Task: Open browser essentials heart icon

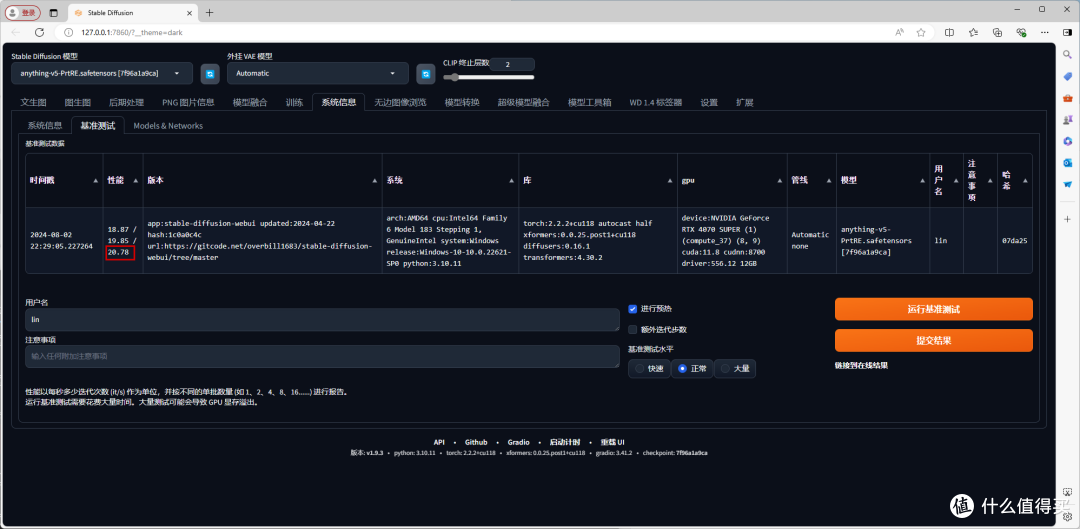Action: 1021,32
